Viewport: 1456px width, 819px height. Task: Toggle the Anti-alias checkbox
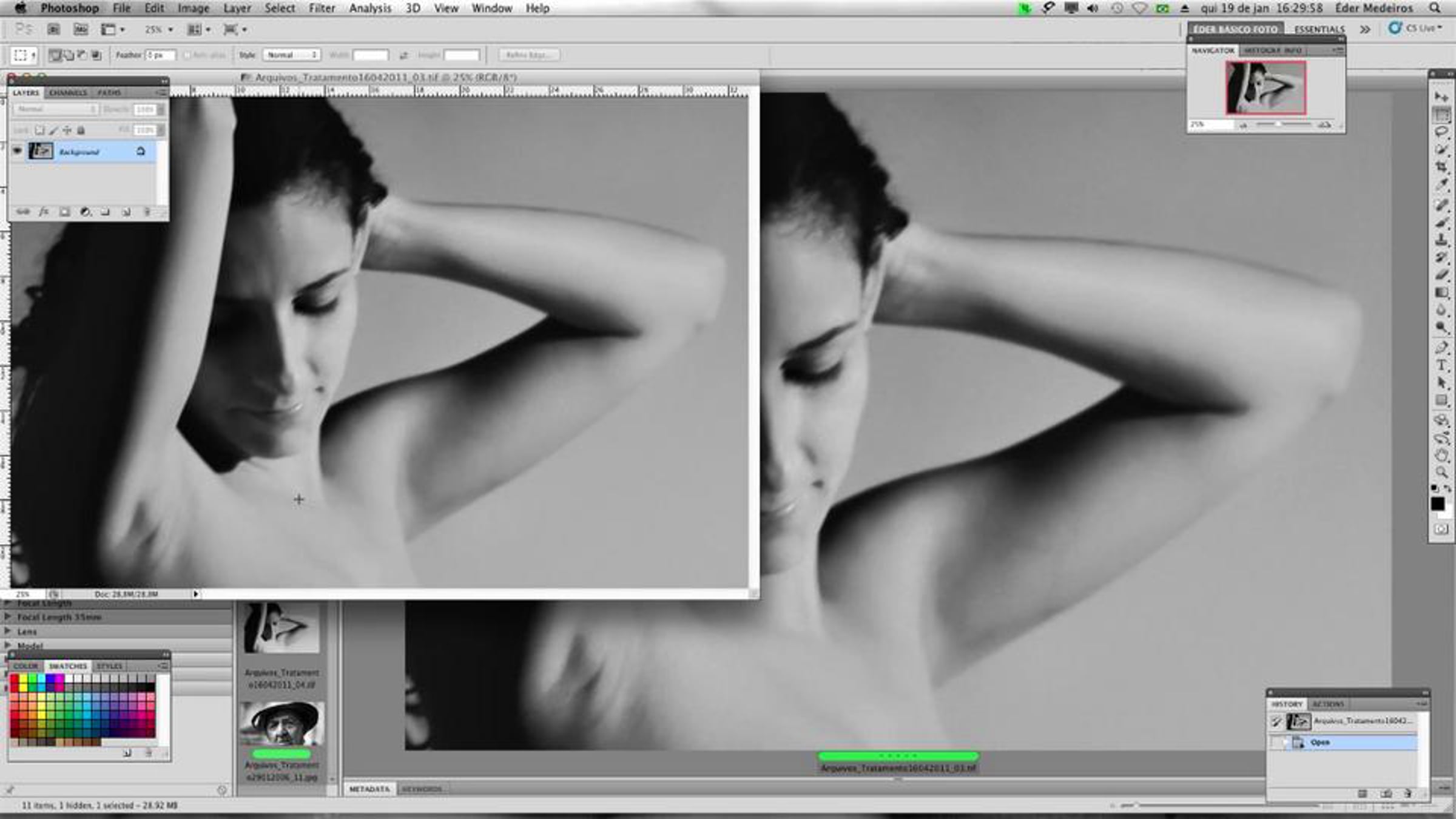point(187,55)
